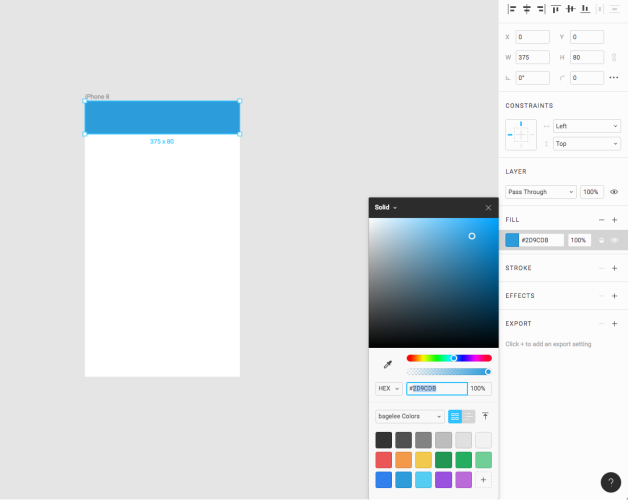Click fill hex field #2D9CDB

(x=541, y=240)
